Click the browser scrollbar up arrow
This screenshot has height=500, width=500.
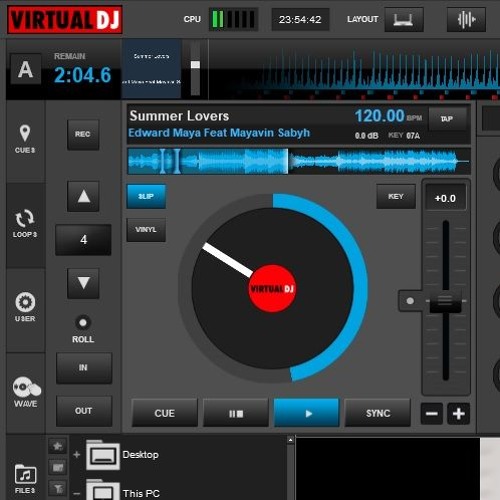290,440
